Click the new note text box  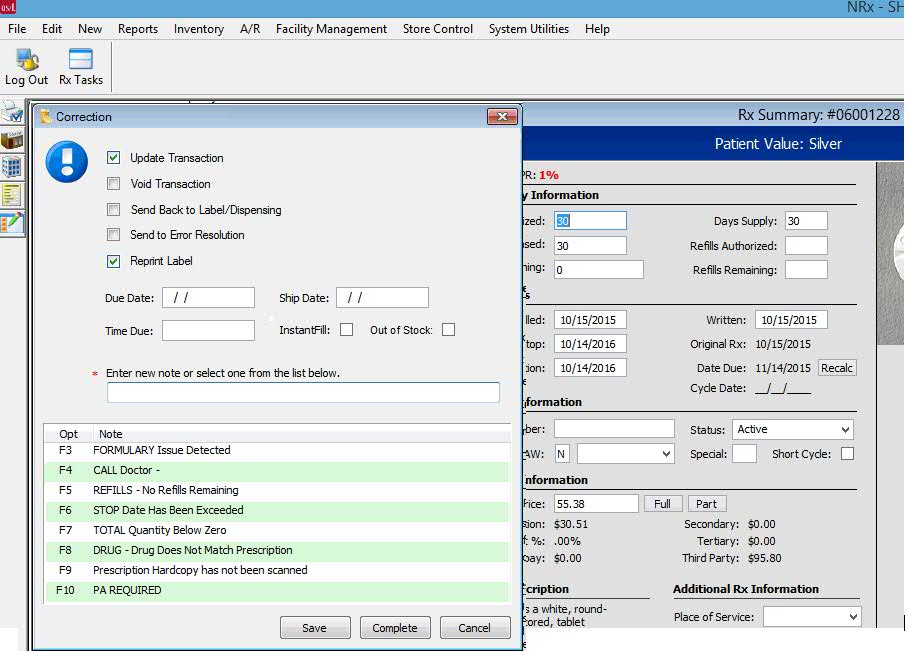pos(303,392)
